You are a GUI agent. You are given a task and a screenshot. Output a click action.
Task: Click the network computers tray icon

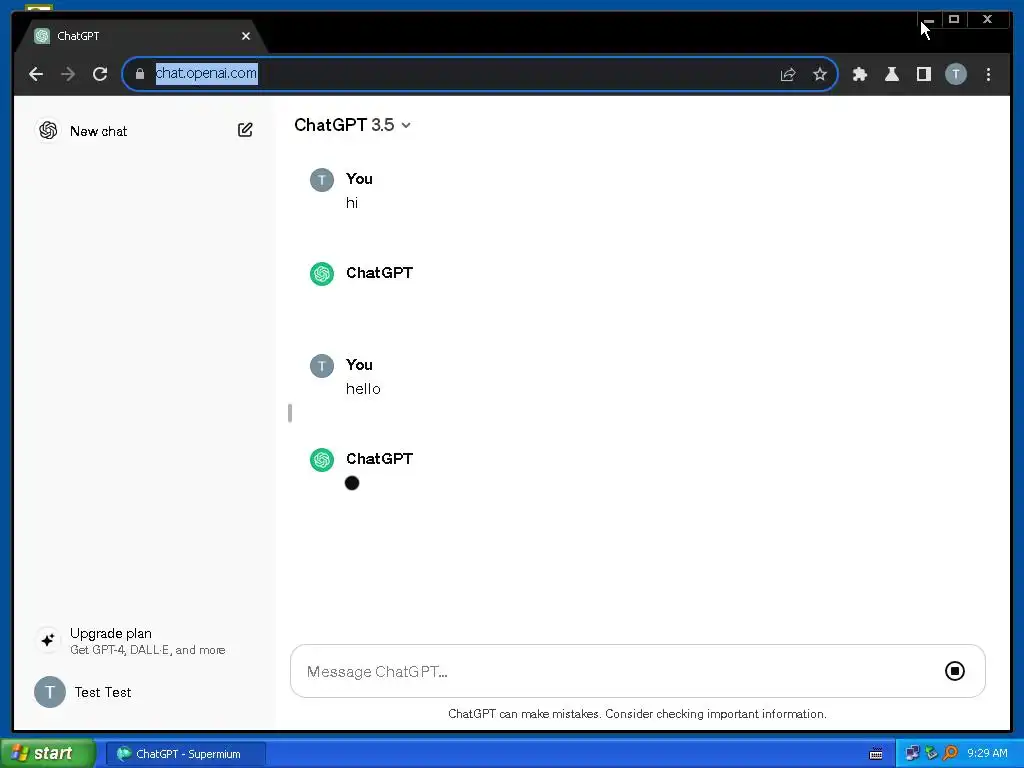[x=912, y=754]
